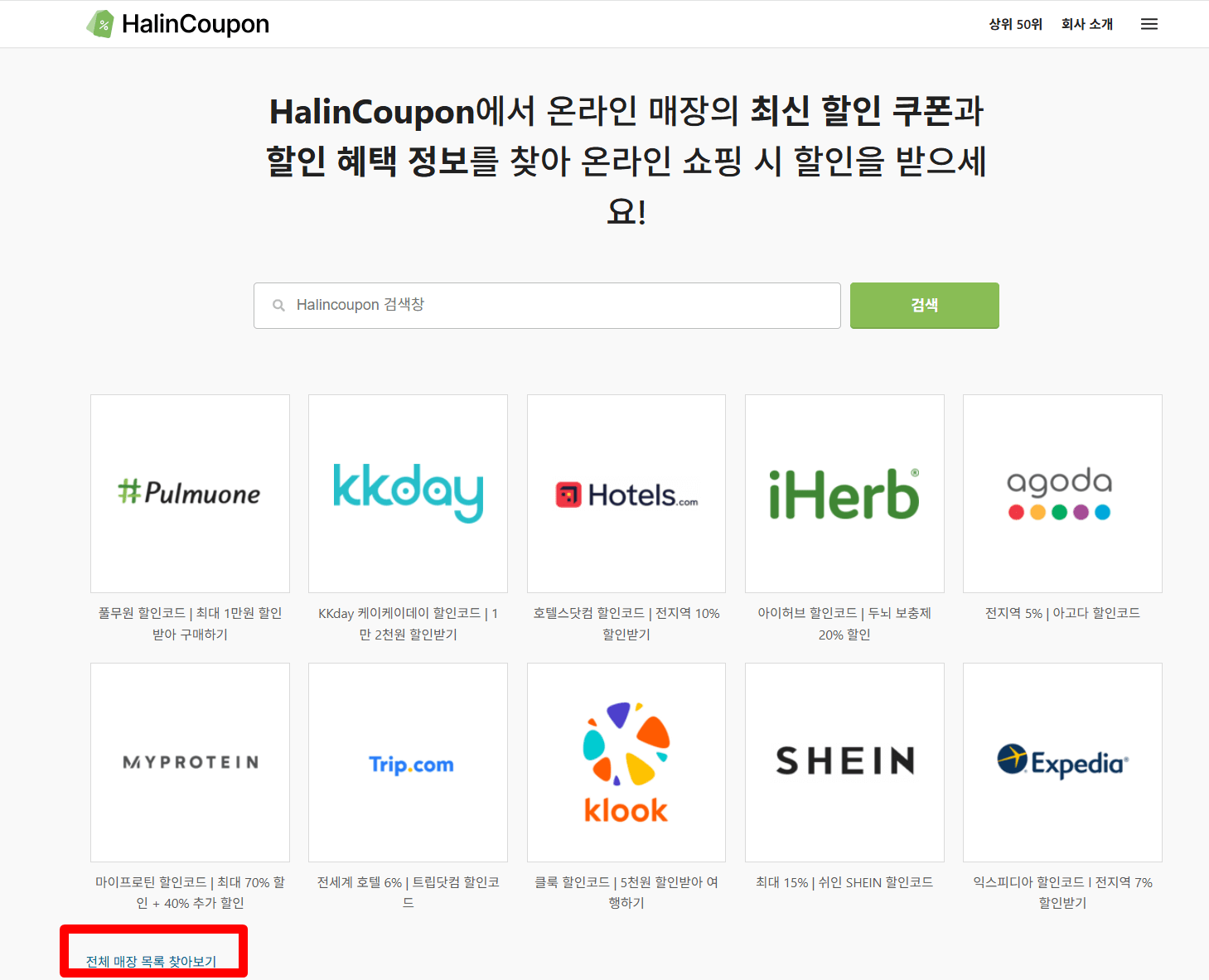Image resolution: width=1209 pixels, height=980 pixels.
Task: Click the 호텔스닷컴 할인코드 caption link
Action: (x=626, y=624)
